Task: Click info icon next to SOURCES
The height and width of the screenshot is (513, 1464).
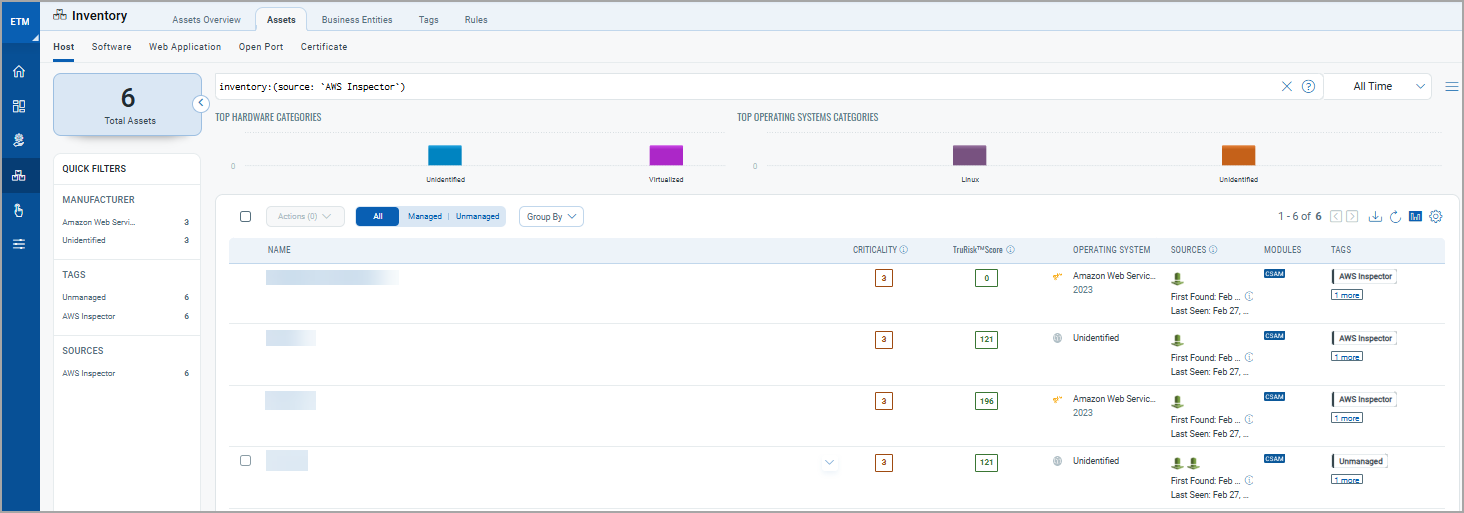Action: pyautogui.click(x=1213, y=250)
